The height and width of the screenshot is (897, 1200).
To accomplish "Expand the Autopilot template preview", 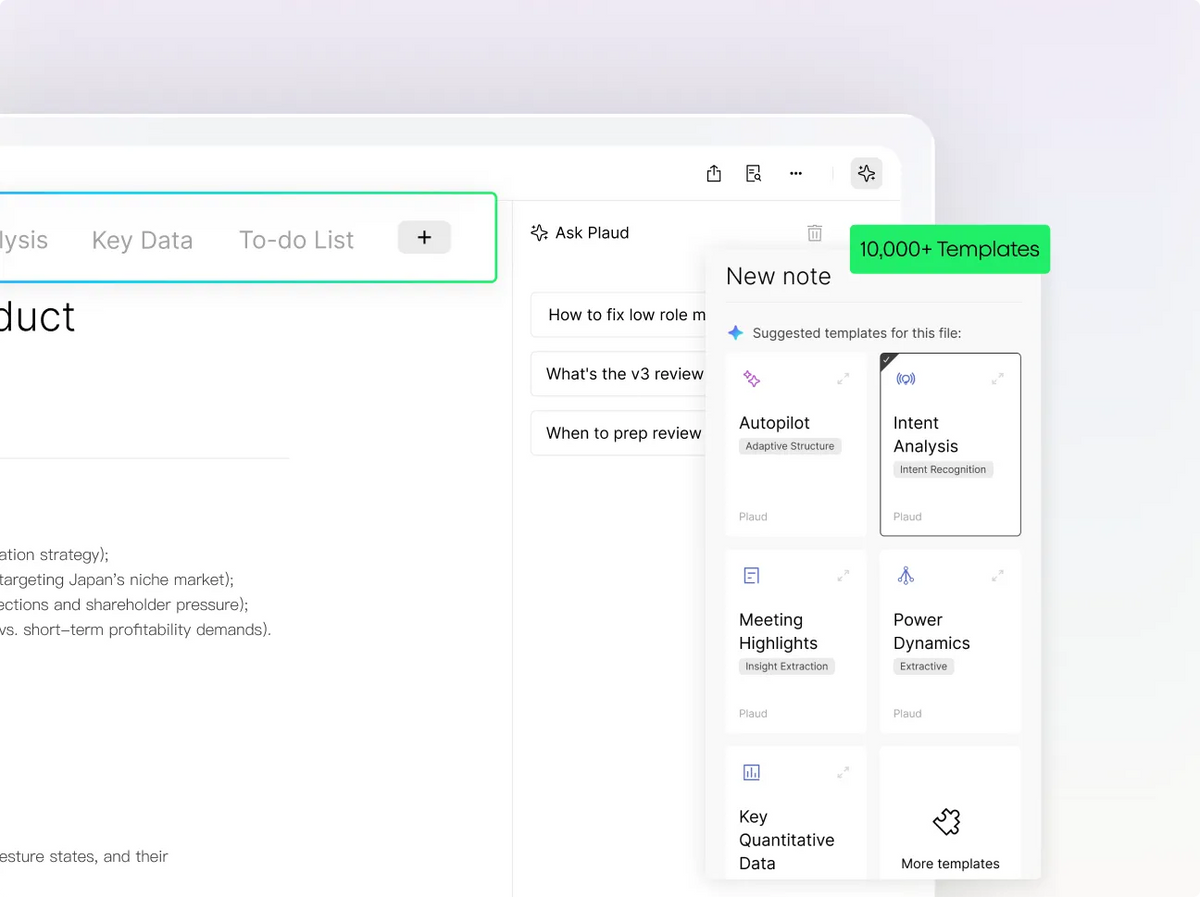I will tap(843, 379).
